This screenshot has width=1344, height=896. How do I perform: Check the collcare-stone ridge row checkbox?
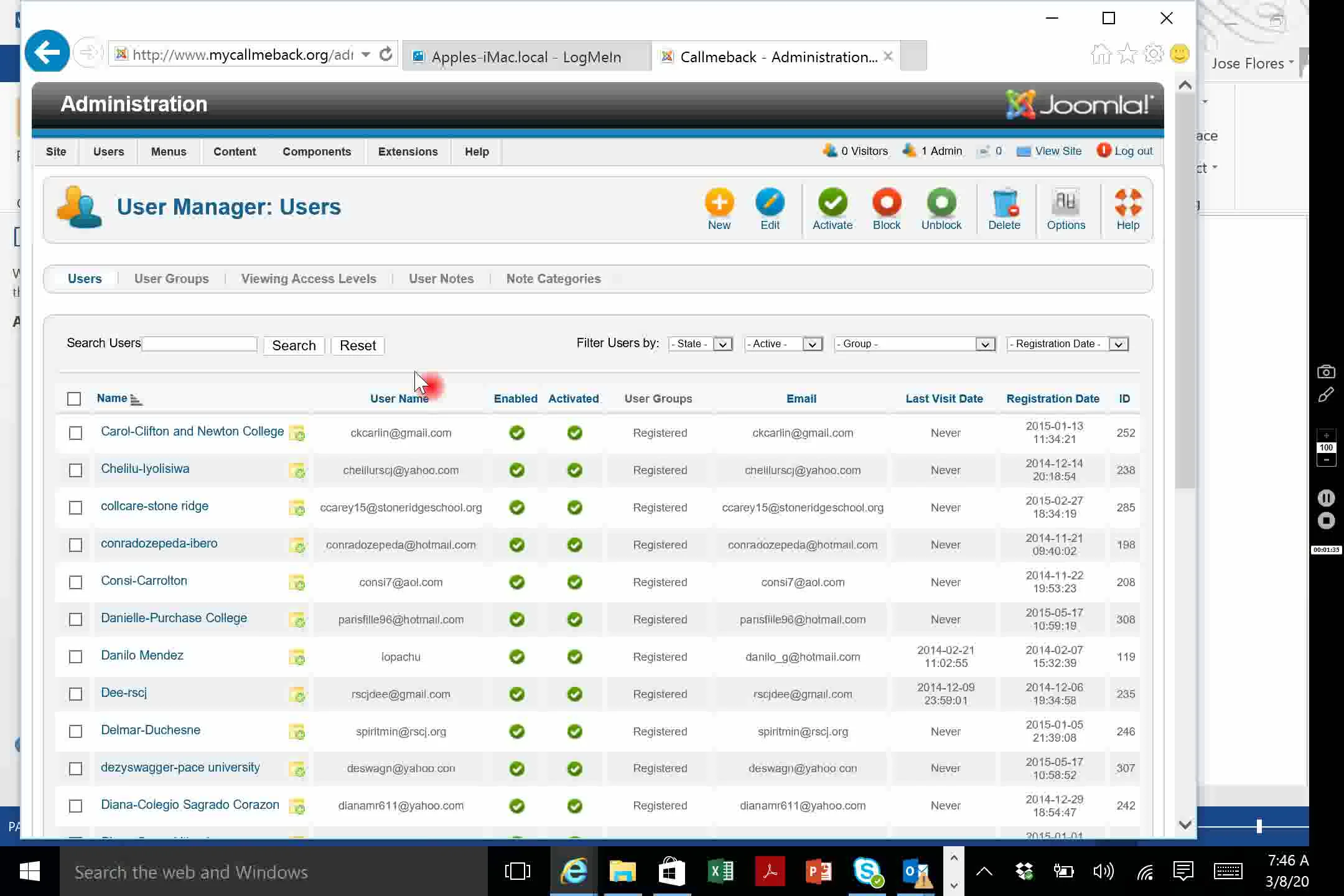pyautogui.click(x=75, y=508)
